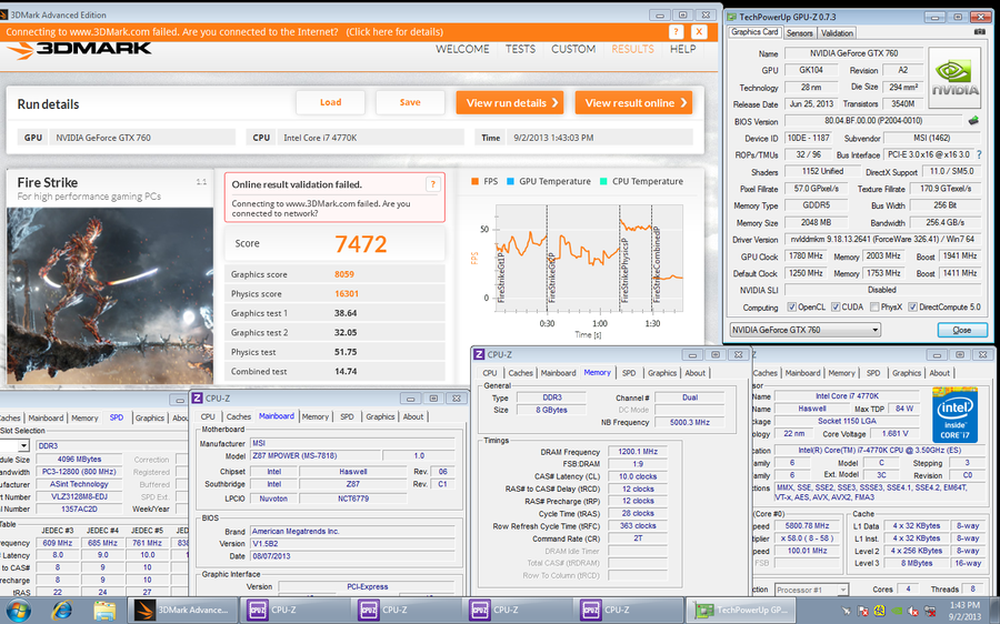Click the question mark beside validation failed
The width and height of the screenshot is (1000, 624).
click(x=433, y=184)
